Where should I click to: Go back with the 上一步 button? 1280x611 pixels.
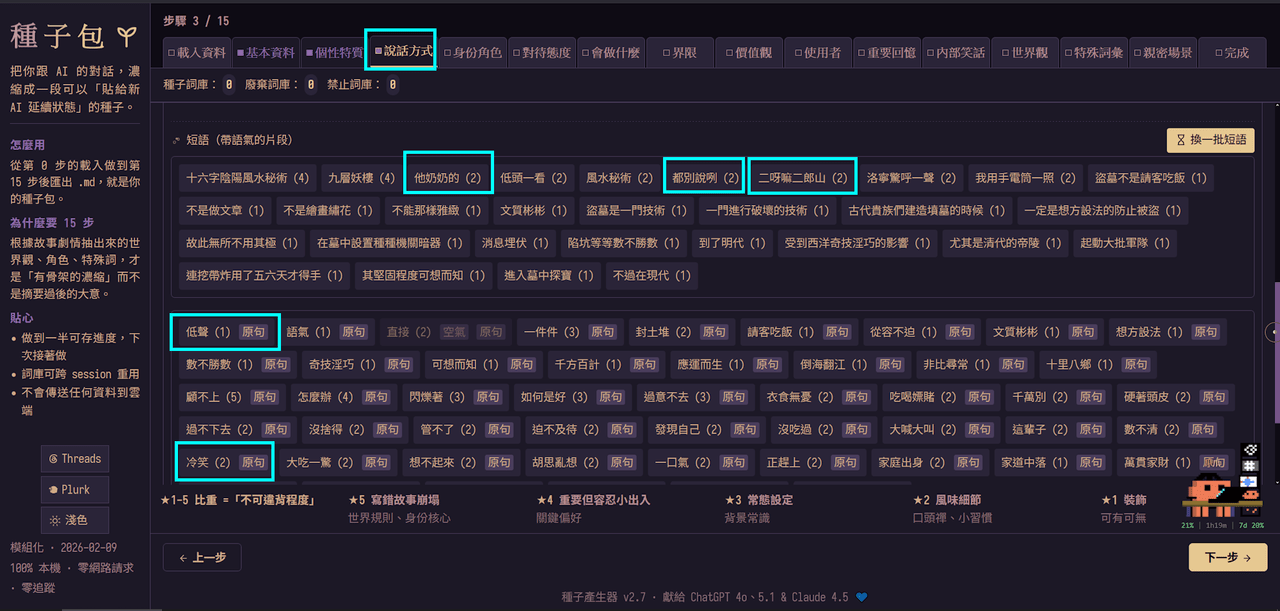coord(203,558)
